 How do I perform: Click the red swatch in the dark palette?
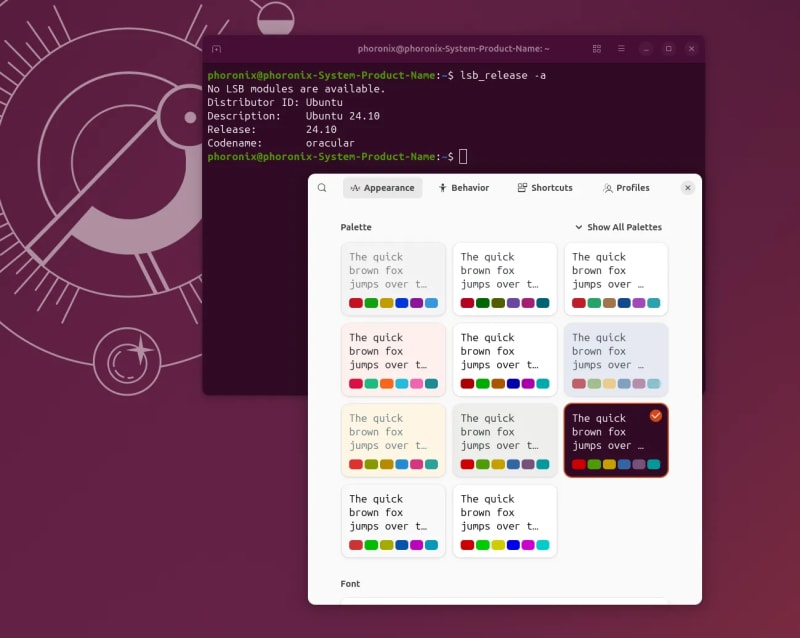[x=579, y=464]
